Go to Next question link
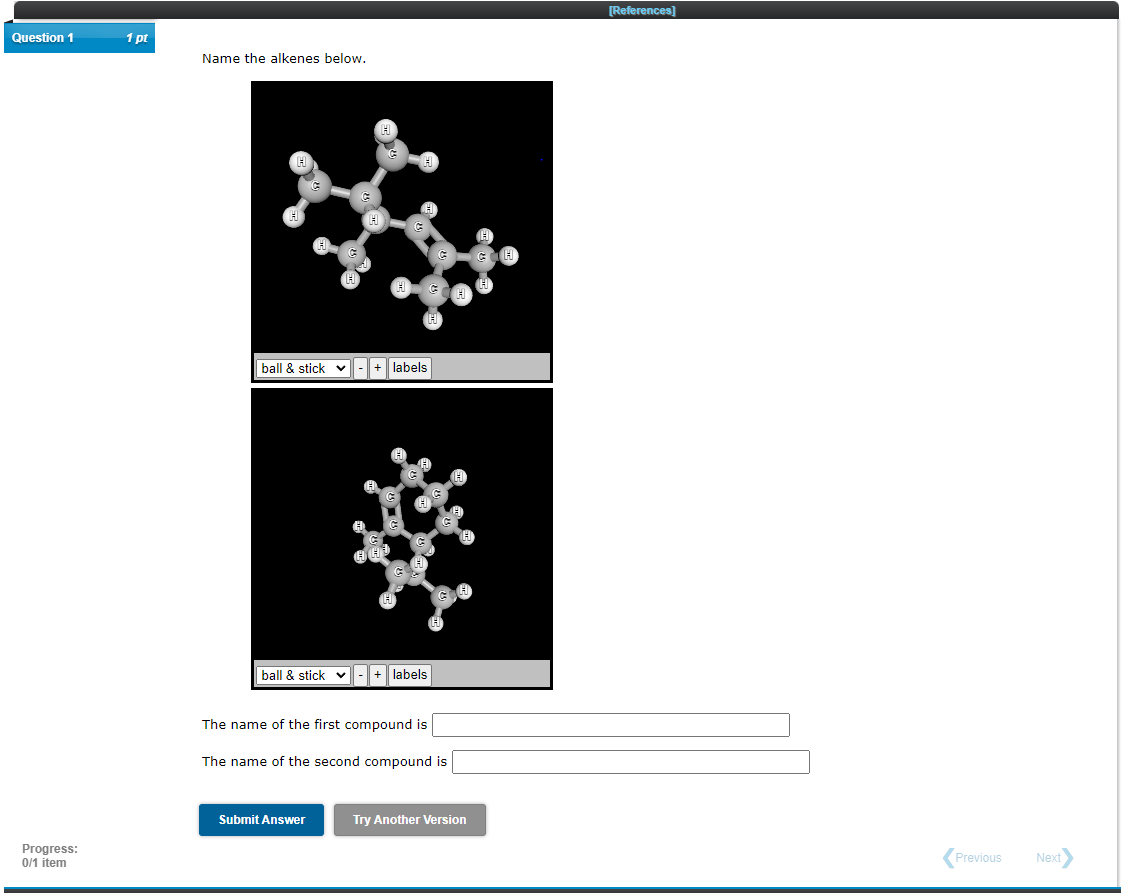 (1054, 858)
